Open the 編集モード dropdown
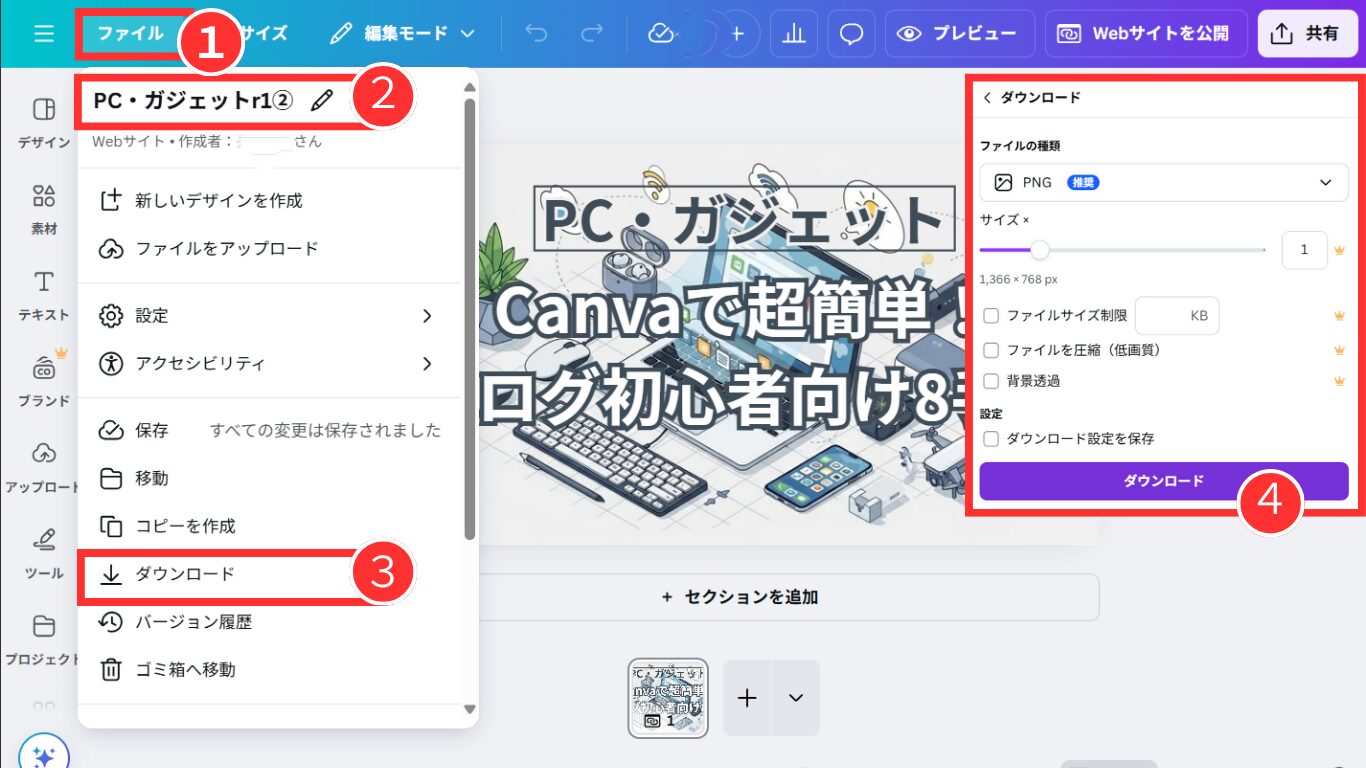 tap(402, 33)
